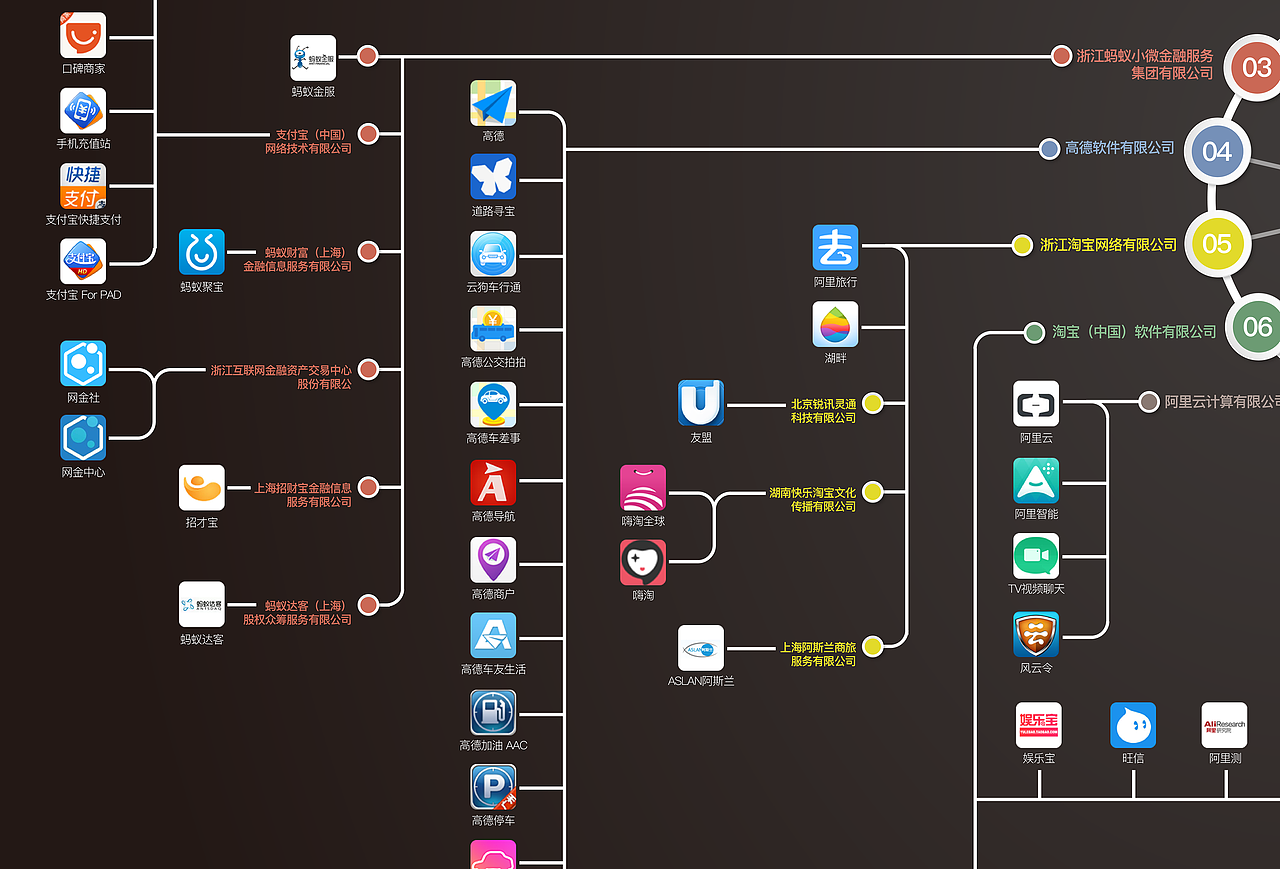
Task: Select 蚂蚁达客（上海）股权众筹 label
Action: [297, 612]
